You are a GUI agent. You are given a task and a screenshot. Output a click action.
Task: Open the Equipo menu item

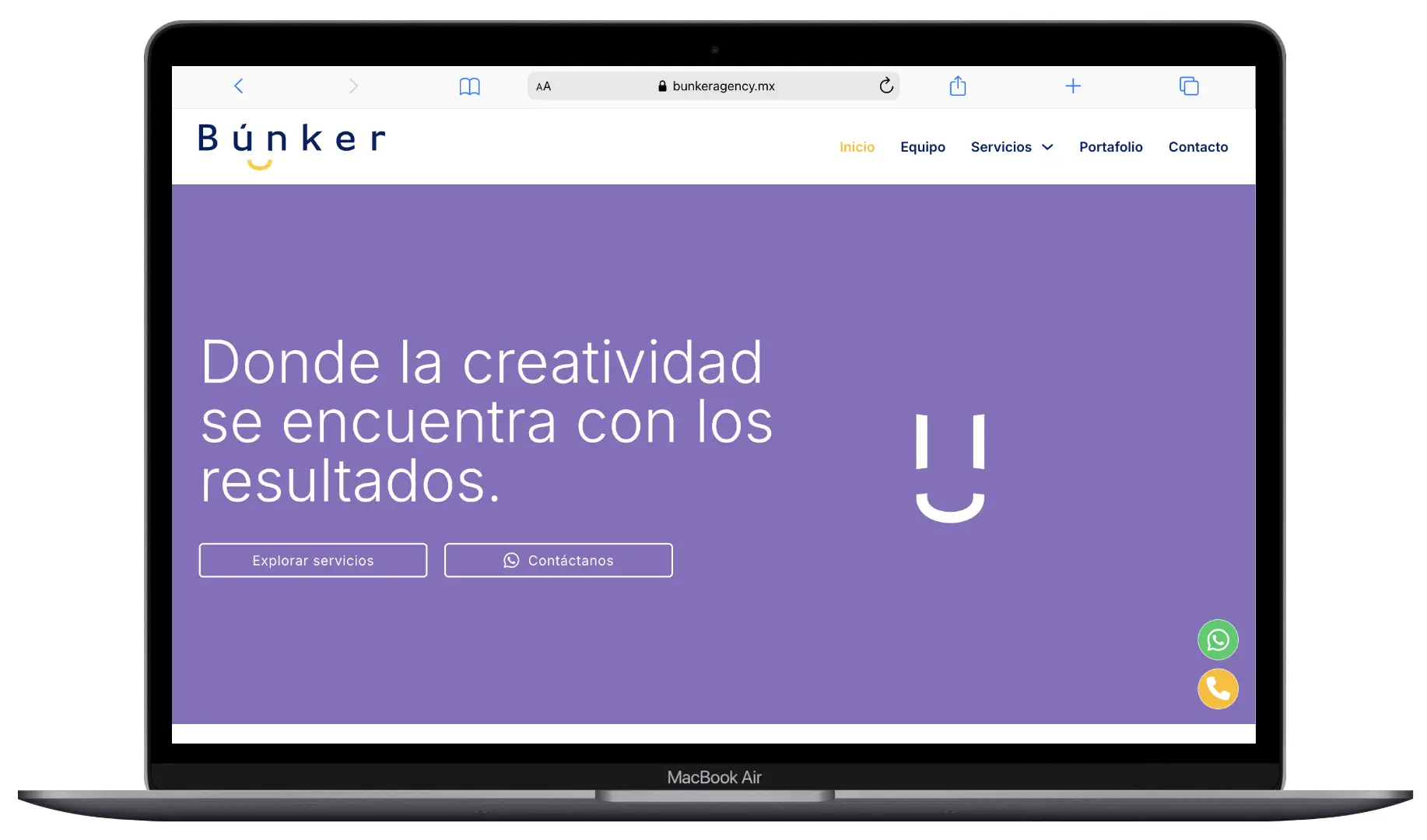(923, 147)
